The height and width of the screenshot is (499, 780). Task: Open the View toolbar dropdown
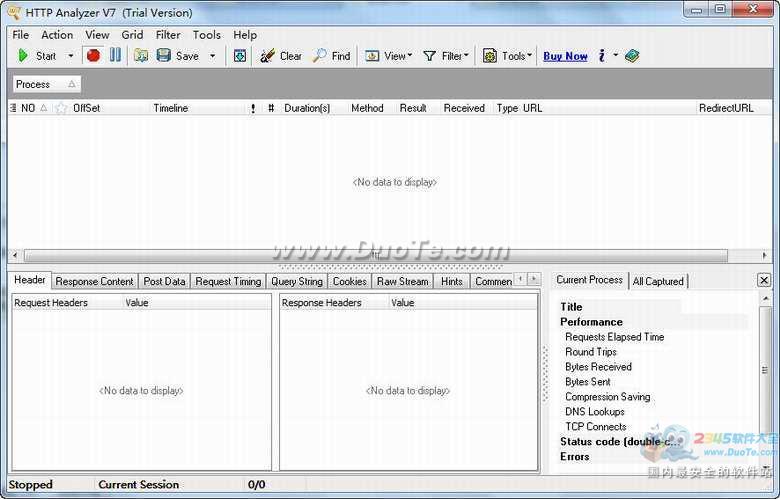click(389, 56)
